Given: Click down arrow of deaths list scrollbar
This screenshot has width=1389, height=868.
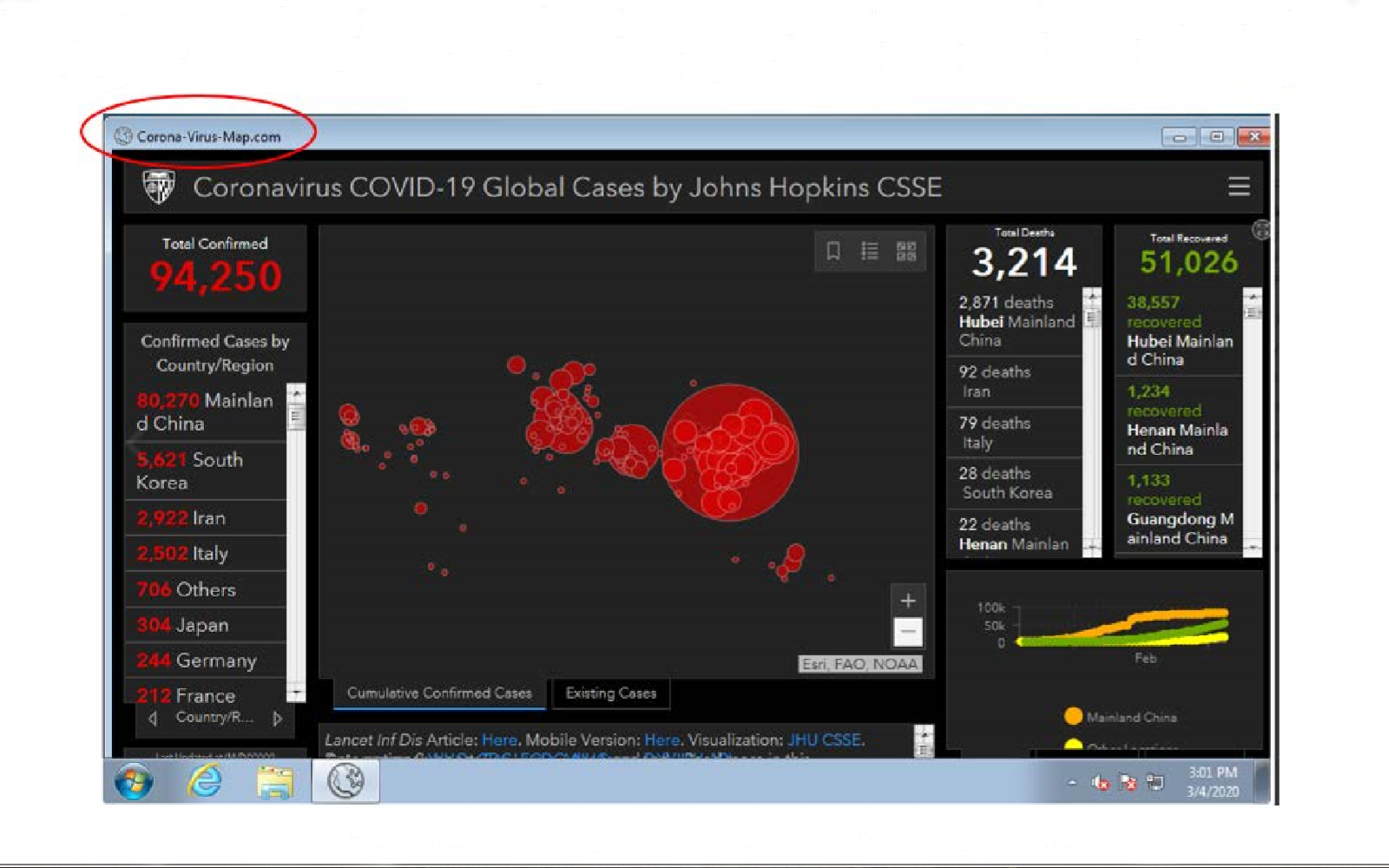Looking at the screenshot, I should 1092,548.
